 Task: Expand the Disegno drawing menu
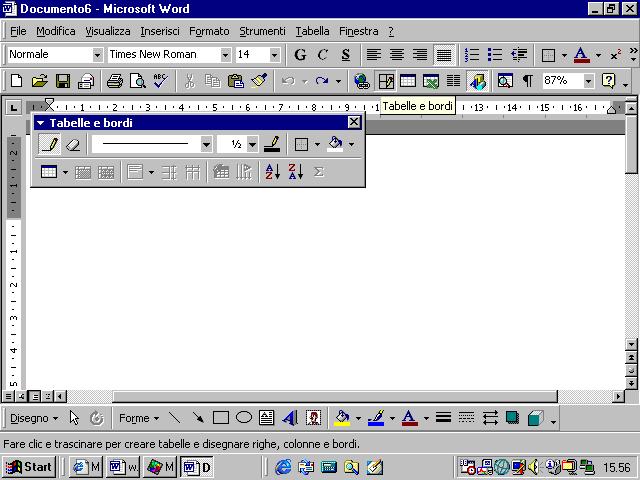click(34, 418)
